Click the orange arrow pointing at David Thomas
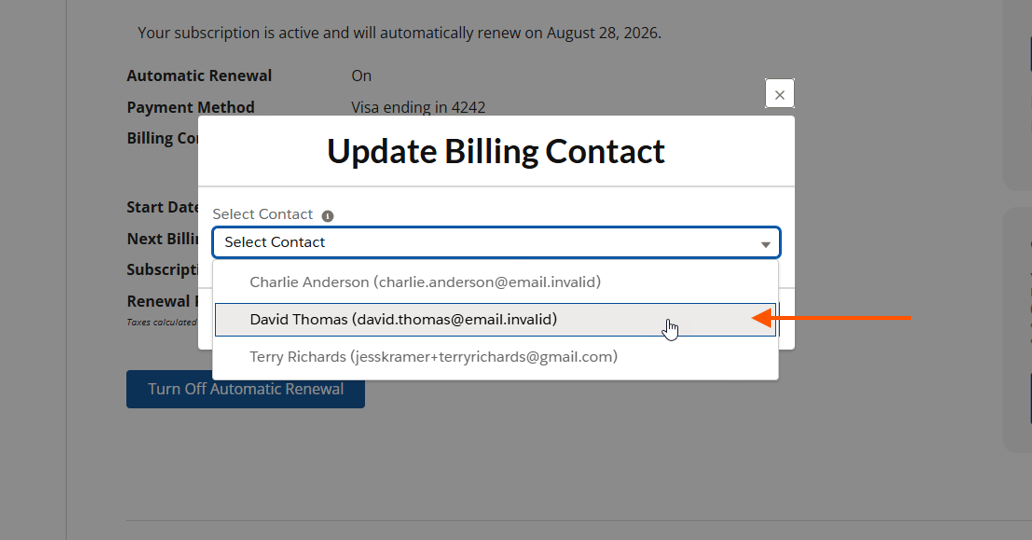This screenshot has width=1032, height=540. pyautogui.click(x=830, y=318)
